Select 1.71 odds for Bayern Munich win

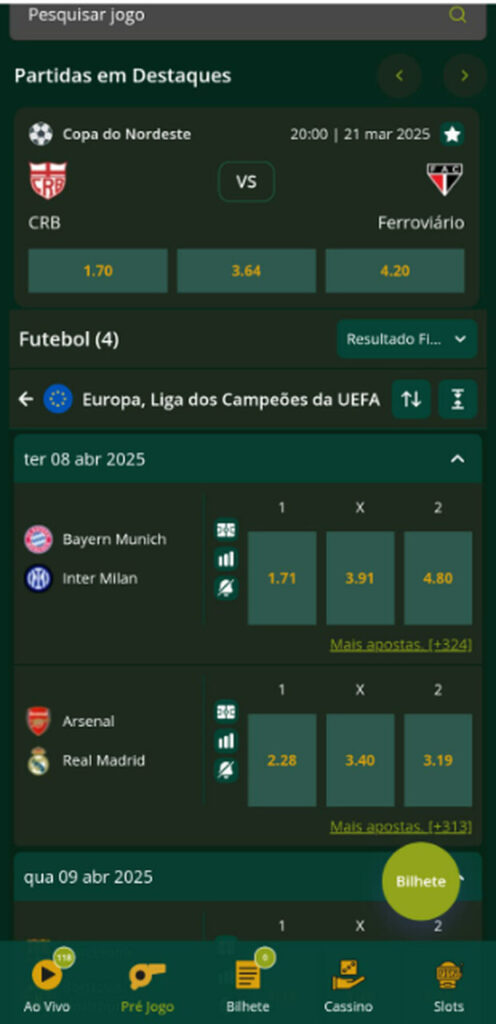(x=282, y=578)
